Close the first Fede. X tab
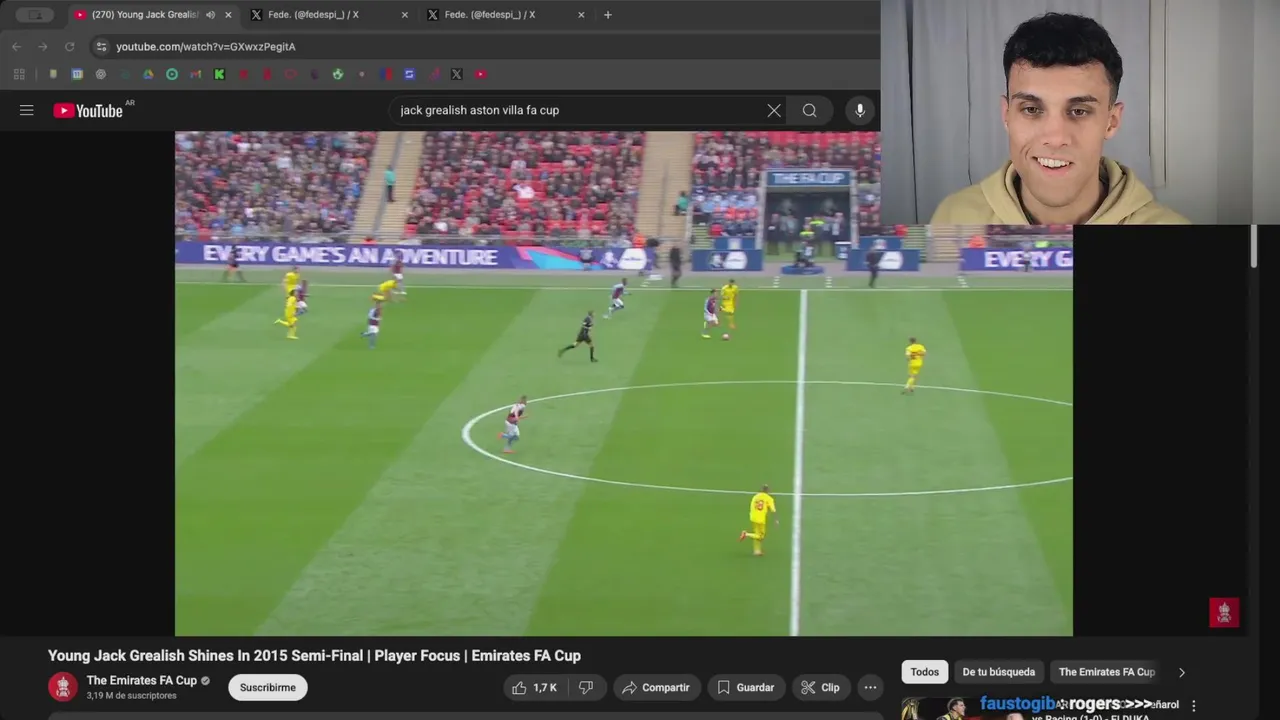This screenshot has width=1280, height=720. [404, 15]
